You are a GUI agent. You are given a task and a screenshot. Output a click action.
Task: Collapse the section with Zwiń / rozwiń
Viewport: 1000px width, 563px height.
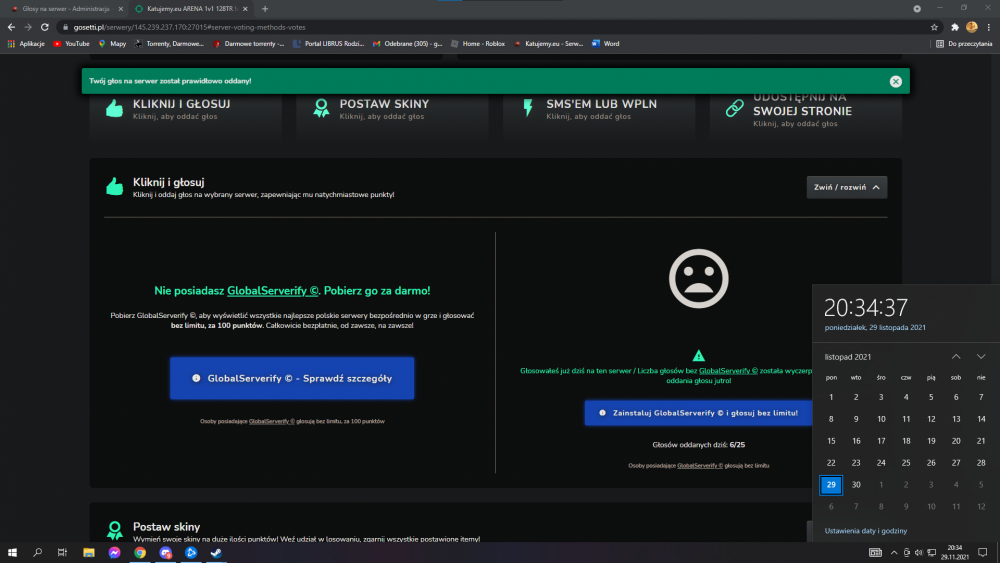[x=846, y=187]
